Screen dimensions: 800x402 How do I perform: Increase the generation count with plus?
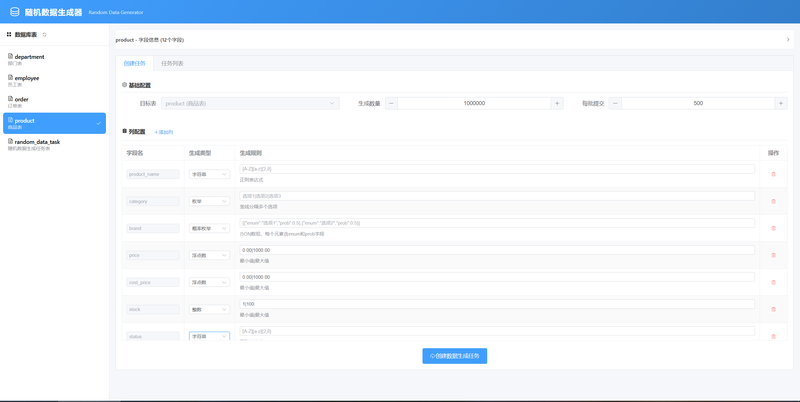tap(557, 104)
